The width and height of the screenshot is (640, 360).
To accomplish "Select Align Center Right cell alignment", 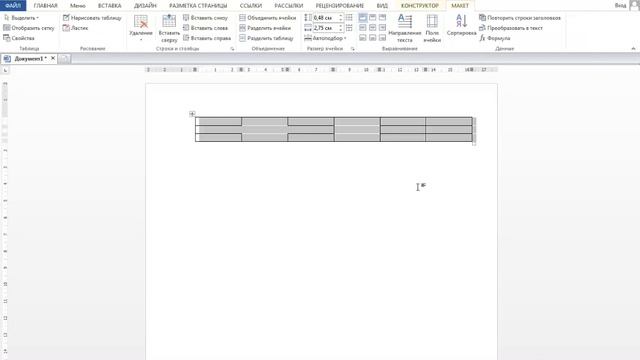I will [x=382, y=28].
